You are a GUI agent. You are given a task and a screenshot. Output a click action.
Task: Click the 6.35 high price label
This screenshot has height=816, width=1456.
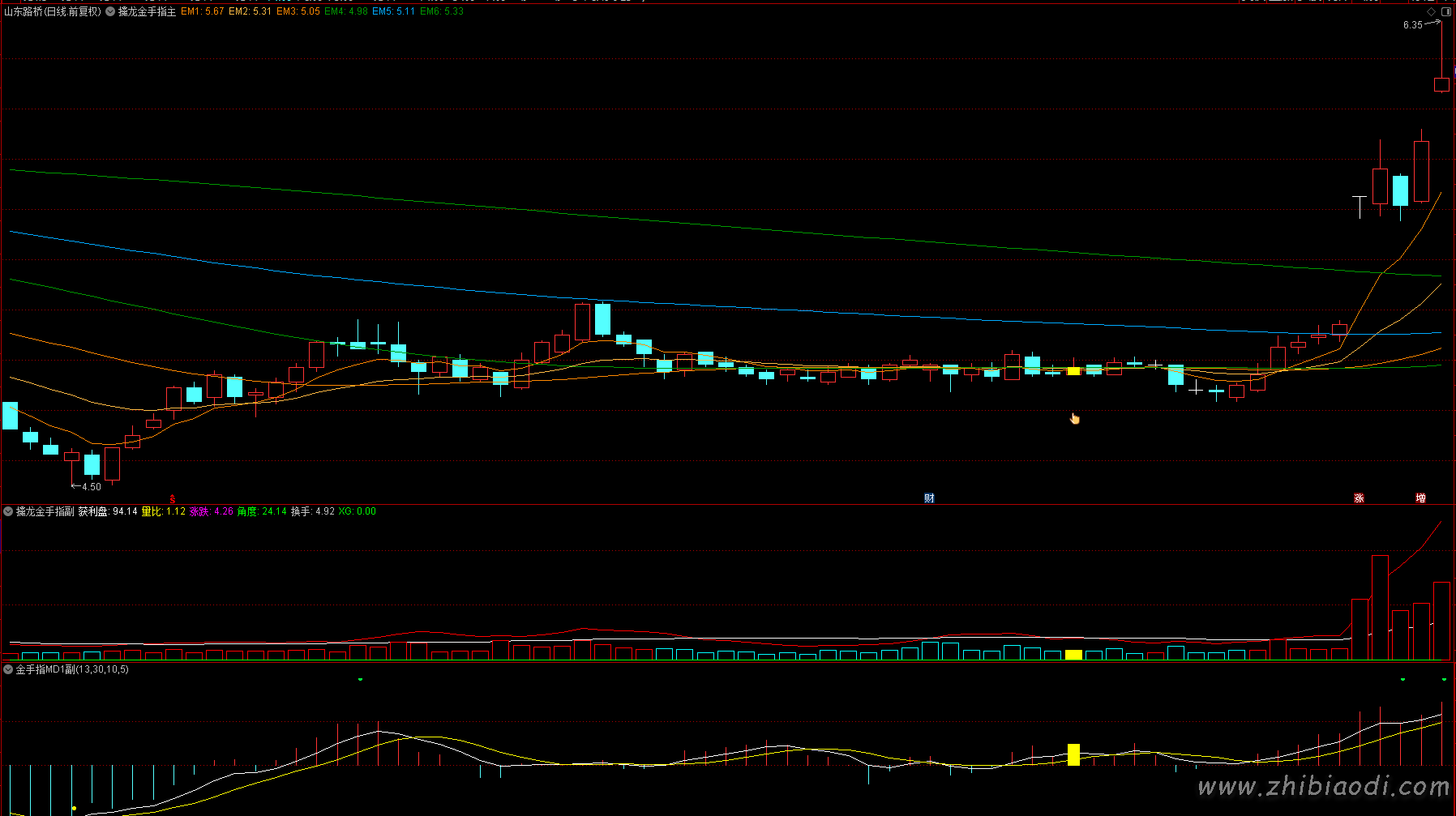click(x=1412, y=25)
